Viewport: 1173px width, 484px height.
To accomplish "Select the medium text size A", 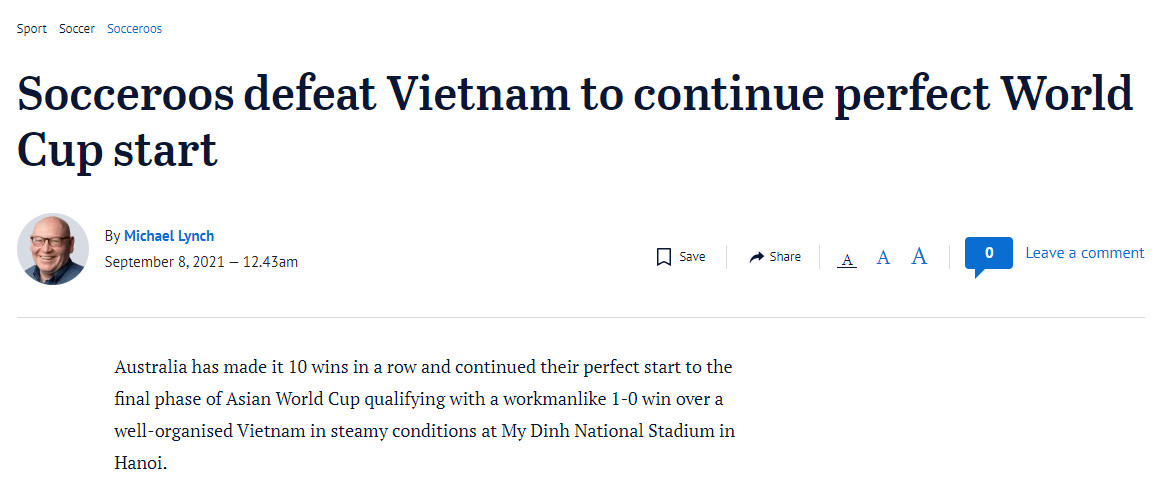I will tap(883, 258).
